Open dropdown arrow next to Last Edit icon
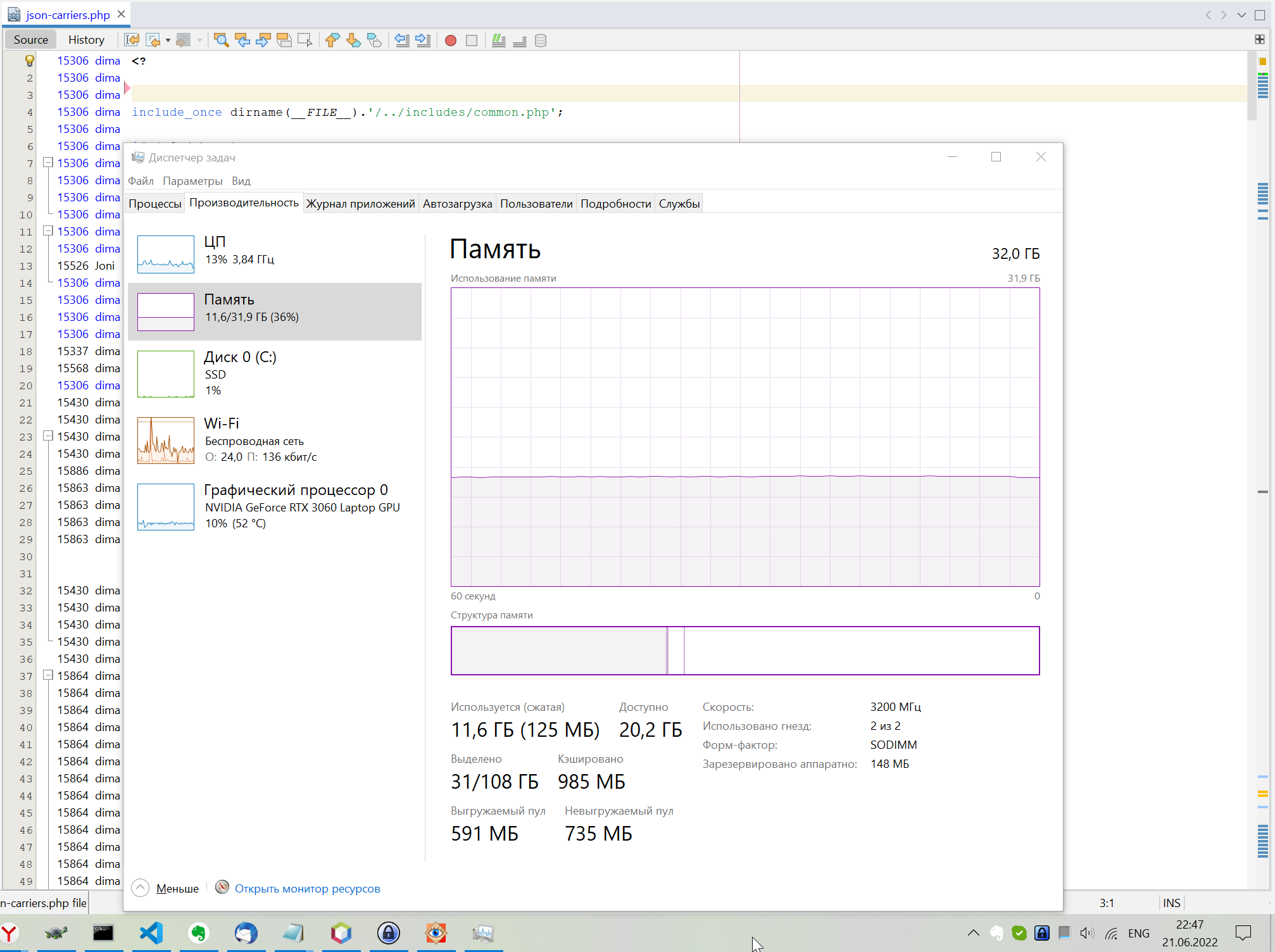Viewport: 1275px width, 952px height. (x=168, y=41)
